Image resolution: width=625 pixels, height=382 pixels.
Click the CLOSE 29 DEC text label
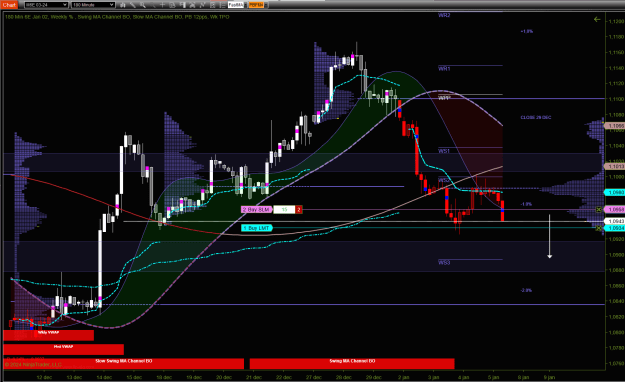point(536,118)
